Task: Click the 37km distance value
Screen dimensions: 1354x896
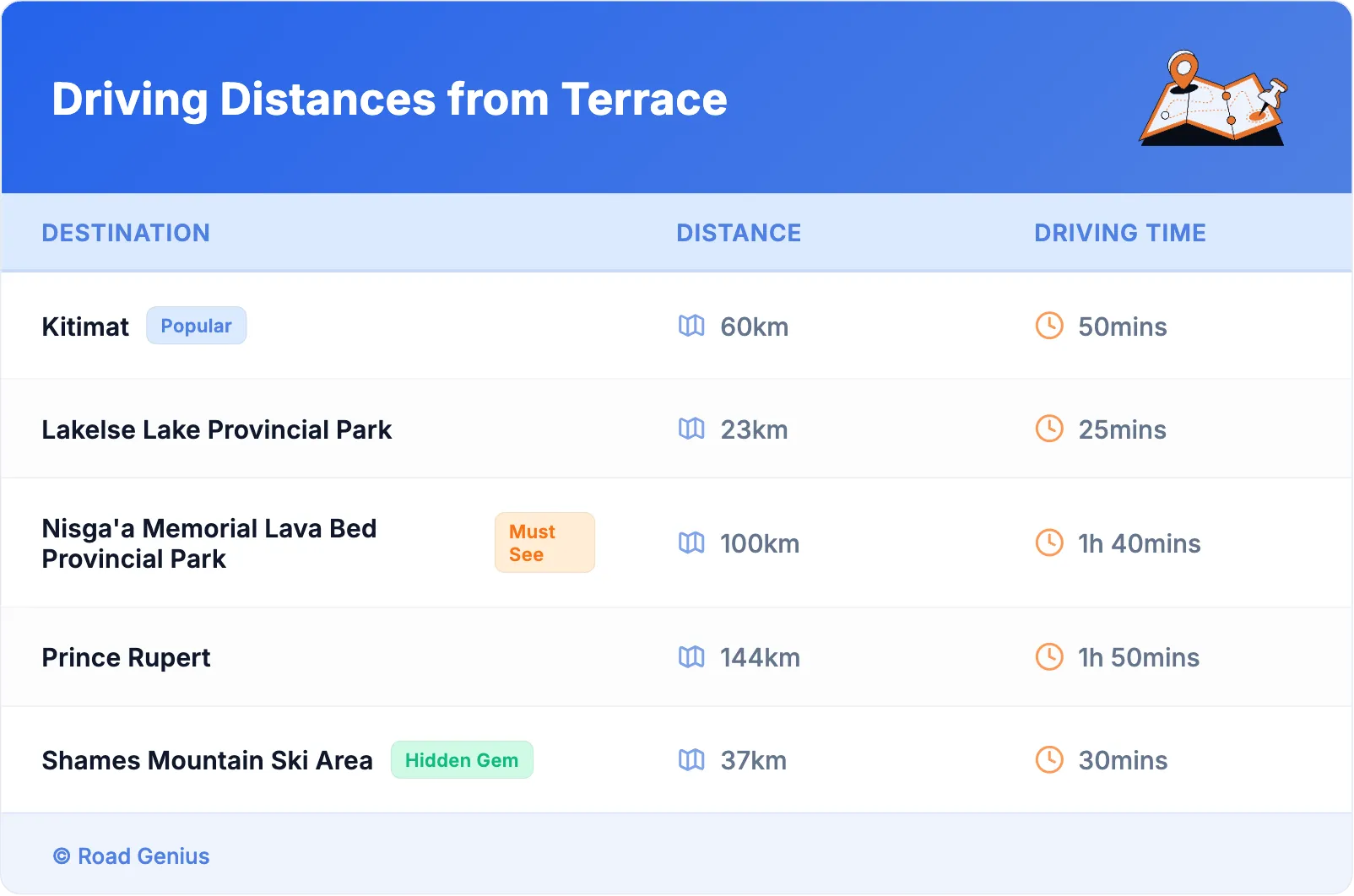Action: [754, 760]
